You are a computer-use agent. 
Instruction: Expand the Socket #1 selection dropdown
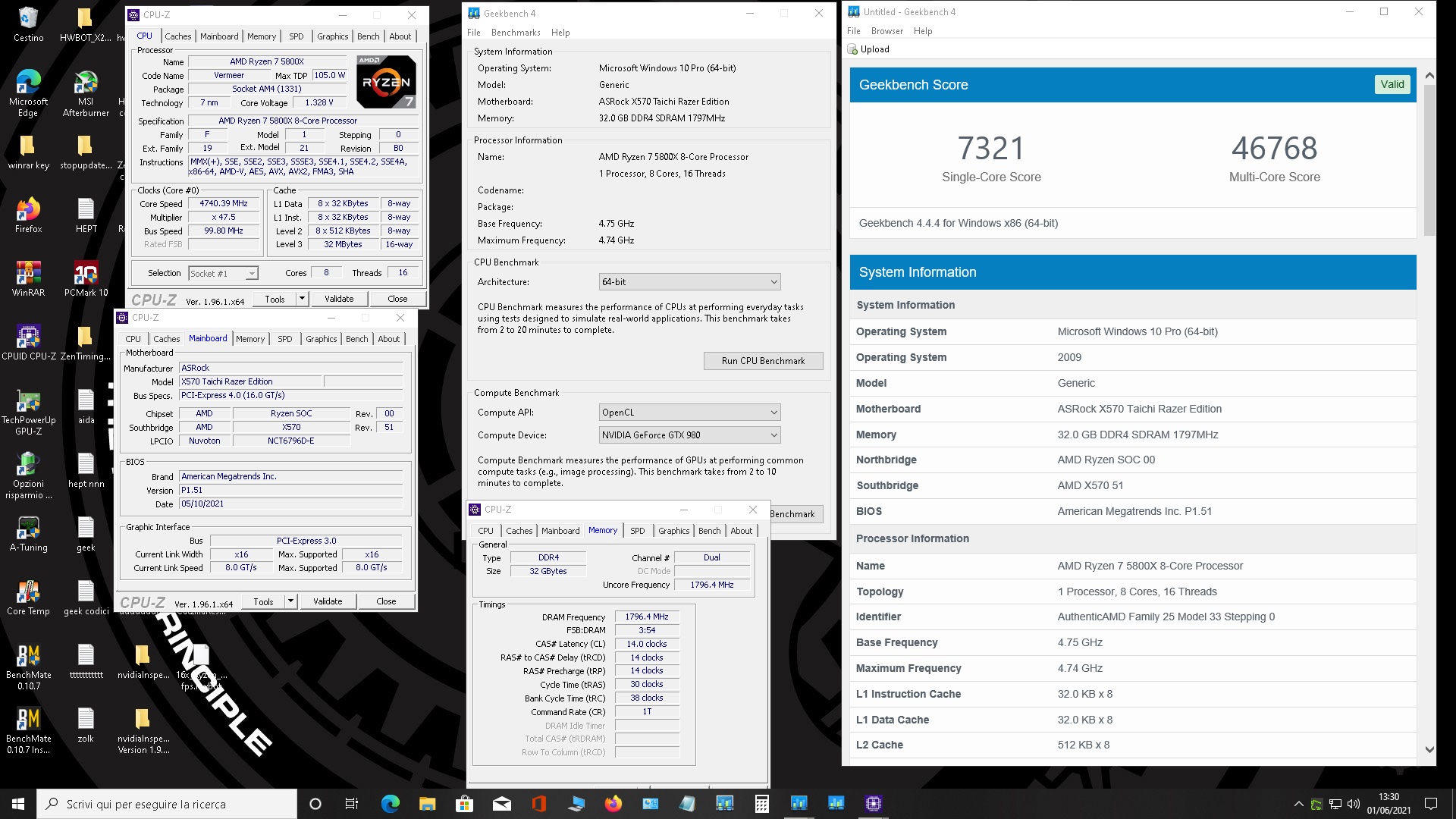(x=252, y=273)
